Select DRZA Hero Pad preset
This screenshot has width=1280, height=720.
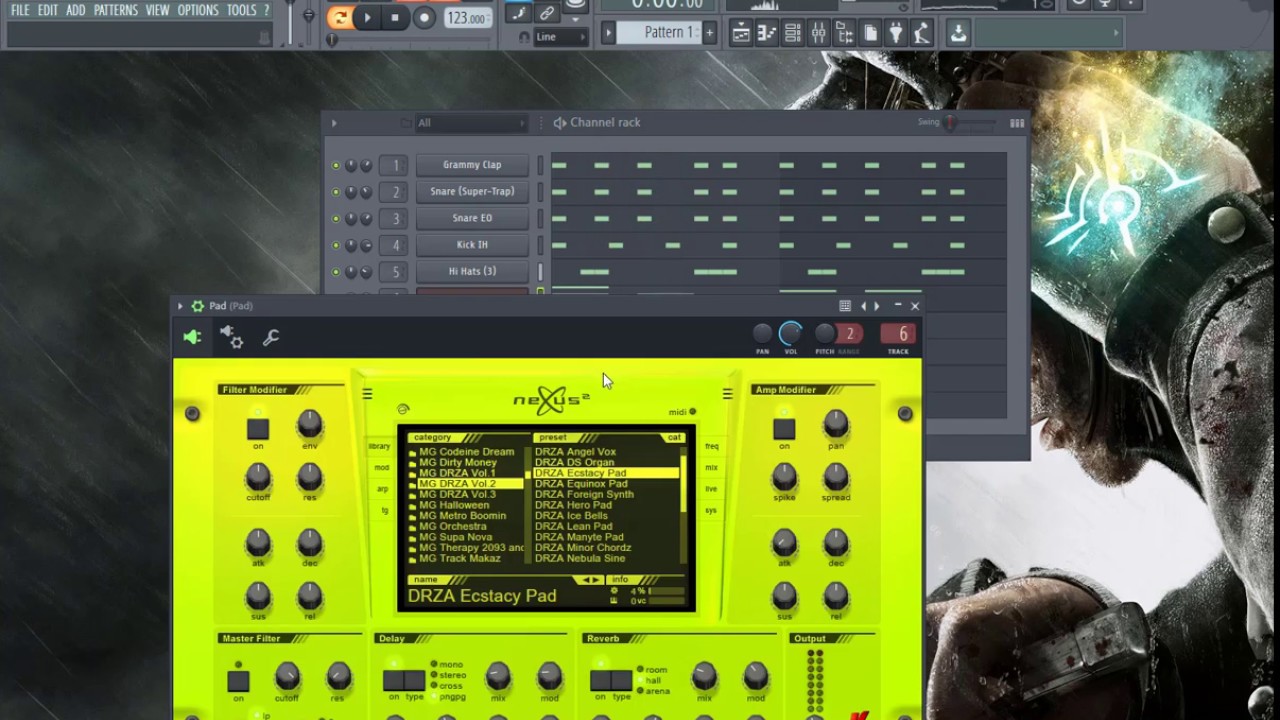click(573, 505)
